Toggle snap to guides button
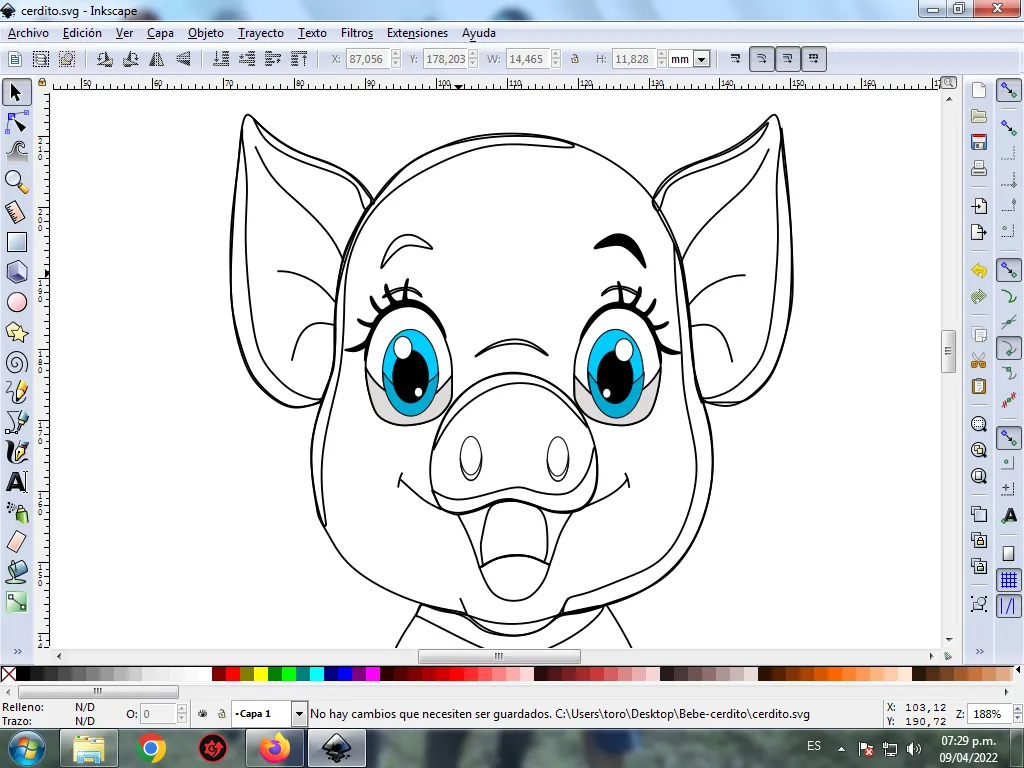 click(x=1008, y=606)
